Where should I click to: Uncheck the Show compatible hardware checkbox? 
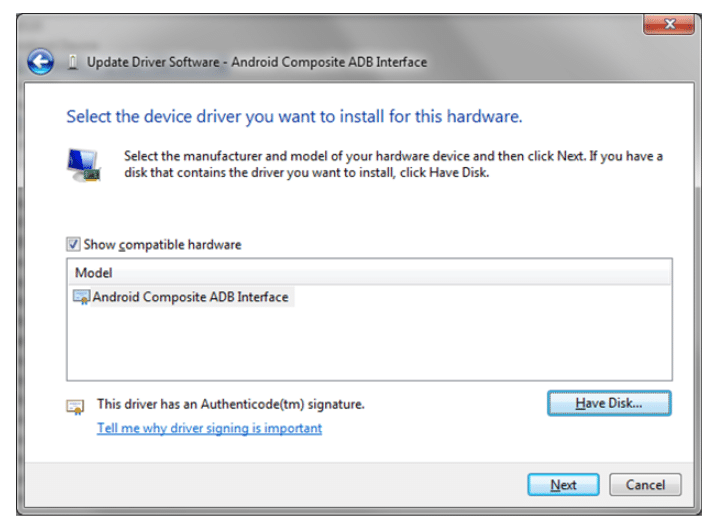[74, 244]
